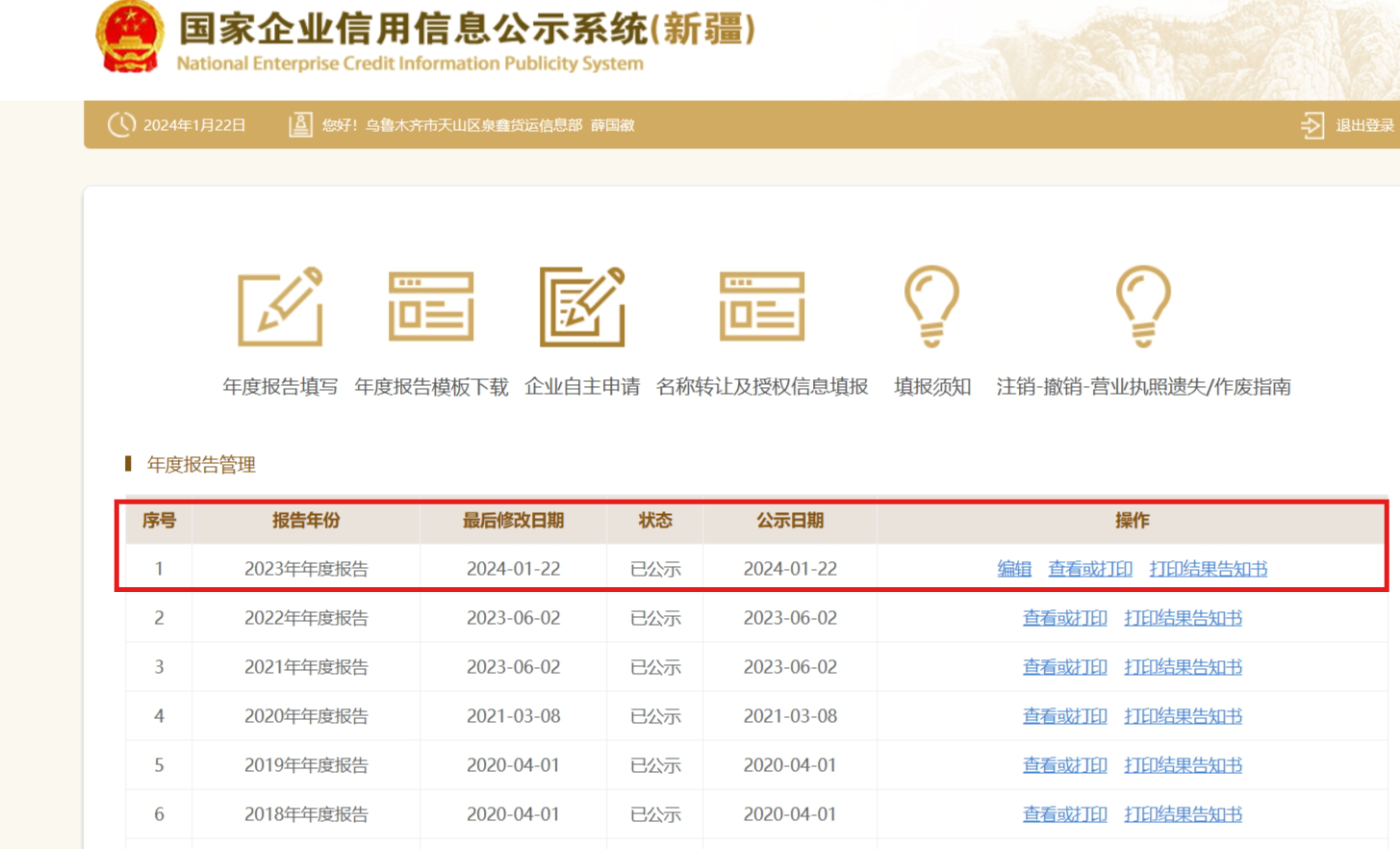Open 打印结果告知书 for the 2019 report
The width and height of the screenshot is (1400, 849).
1184,765
